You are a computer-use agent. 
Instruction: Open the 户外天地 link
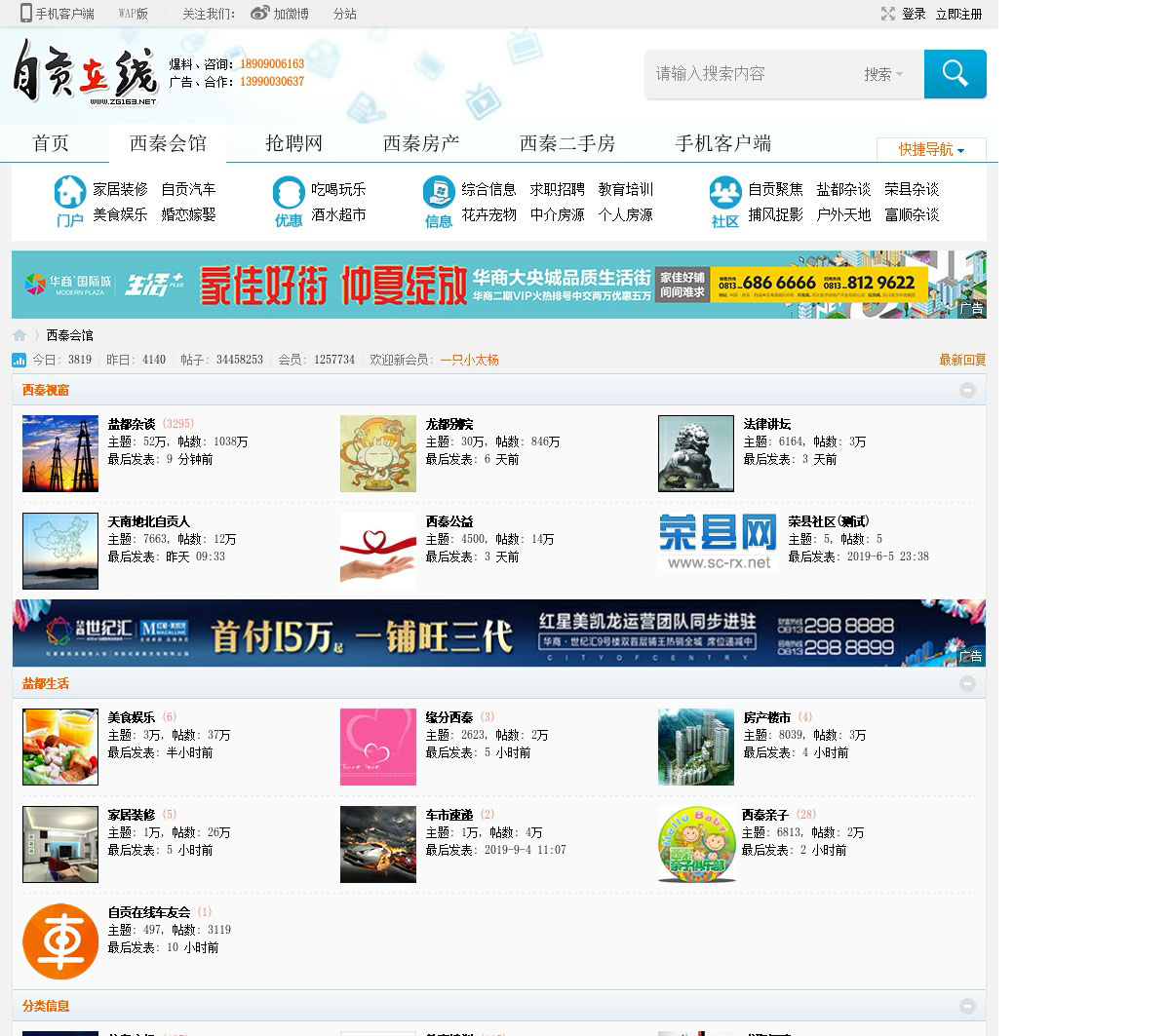click(843, 214)
